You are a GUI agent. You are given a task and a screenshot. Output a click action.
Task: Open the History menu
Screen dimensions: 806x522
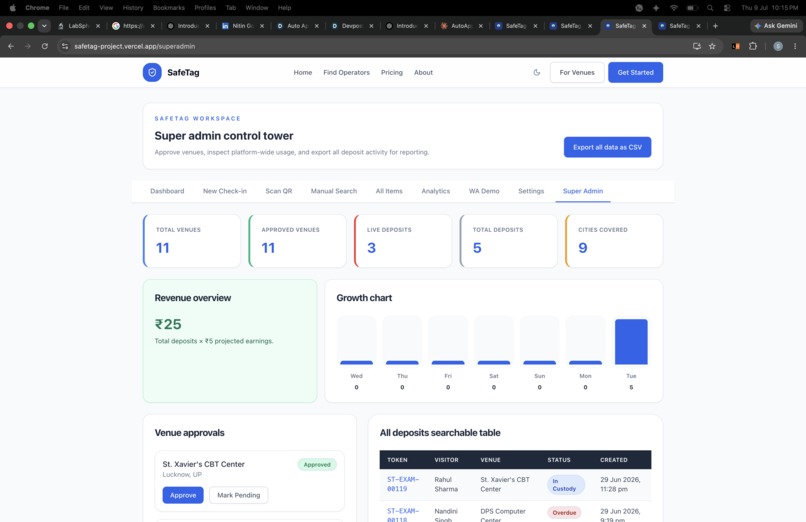(133, 8)
